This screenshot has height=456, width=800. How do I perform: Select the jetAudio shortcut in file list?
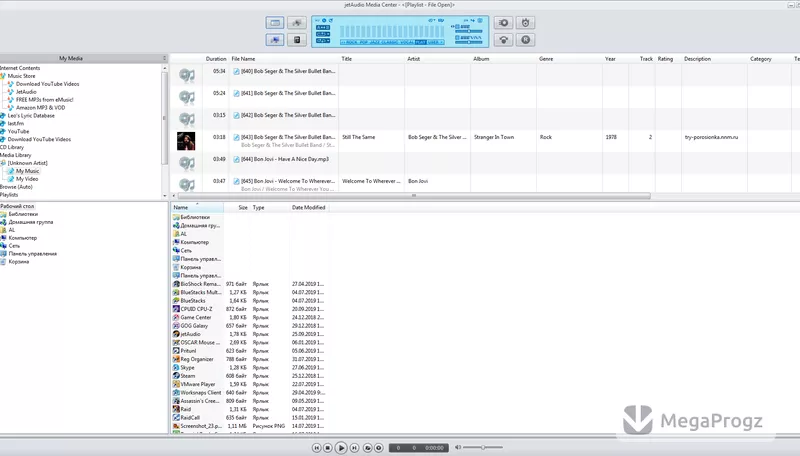click(190, 334)
